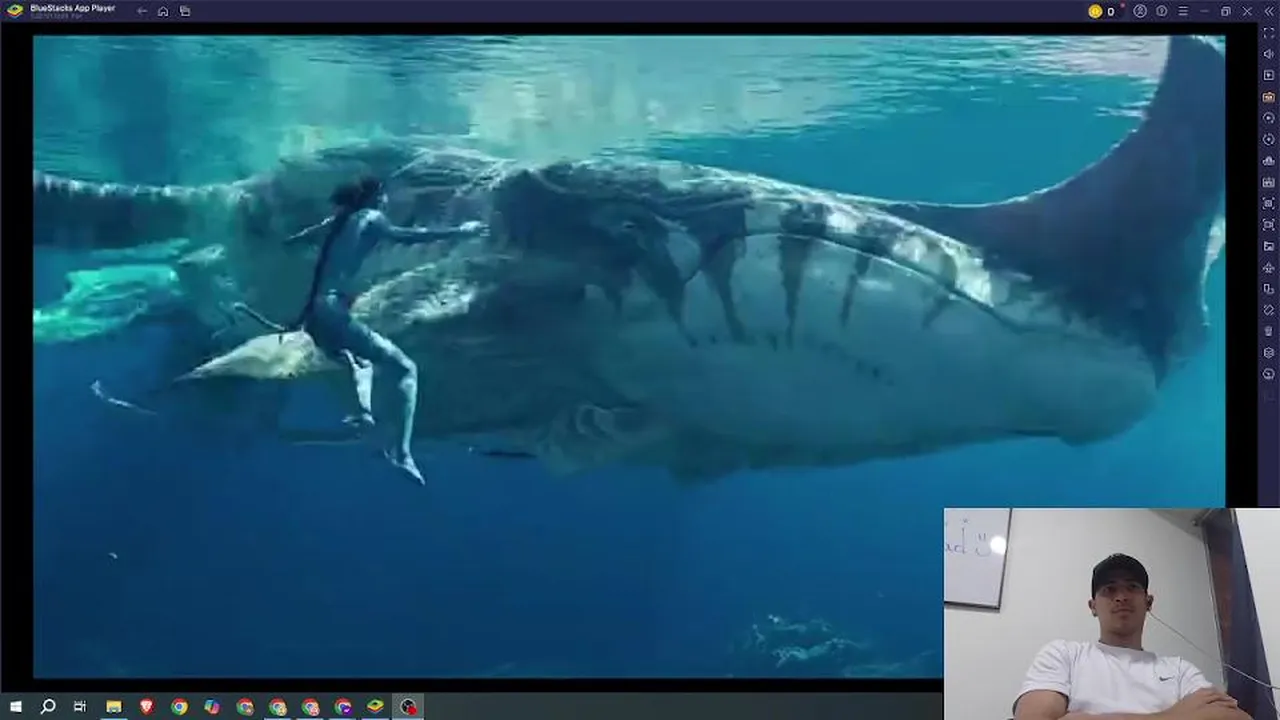Click the BlueStacks logo in title bar
The image size is (1280, 720).
[15, 11]
